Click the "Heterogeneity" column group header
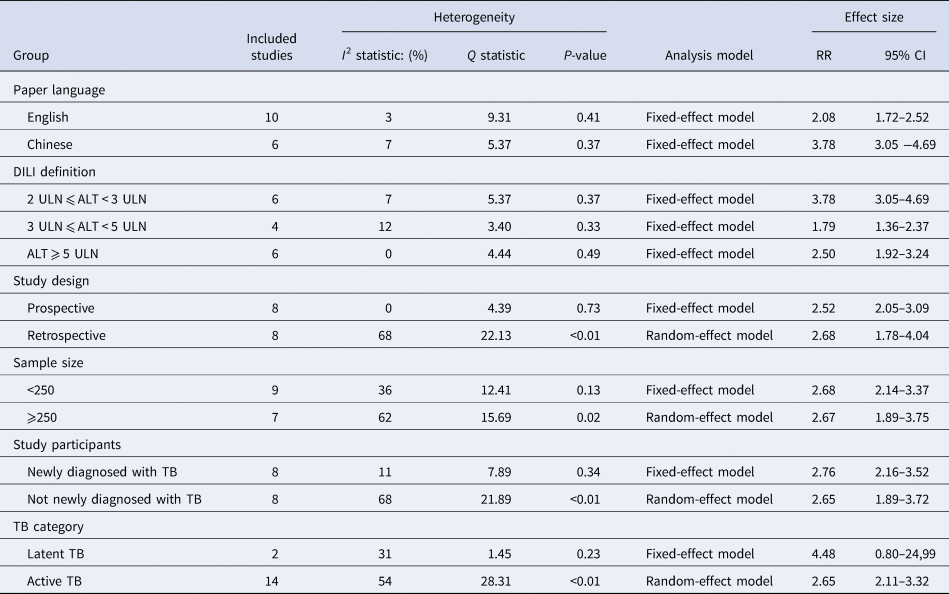This screenshot has height=594, width=949. point(473,18)
